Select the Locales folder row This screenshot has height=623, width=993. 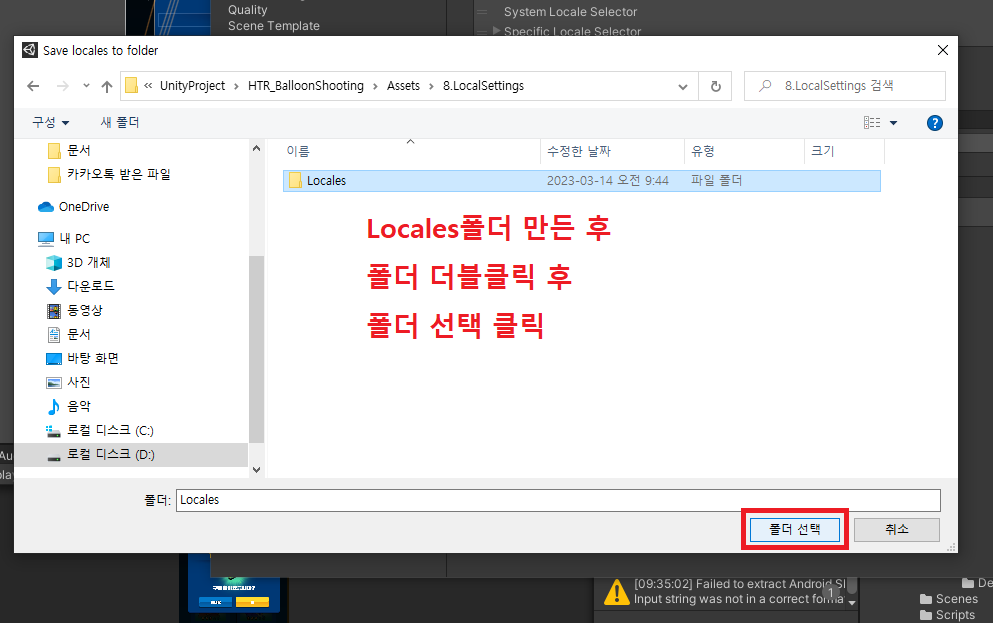[x=581, y=180]
